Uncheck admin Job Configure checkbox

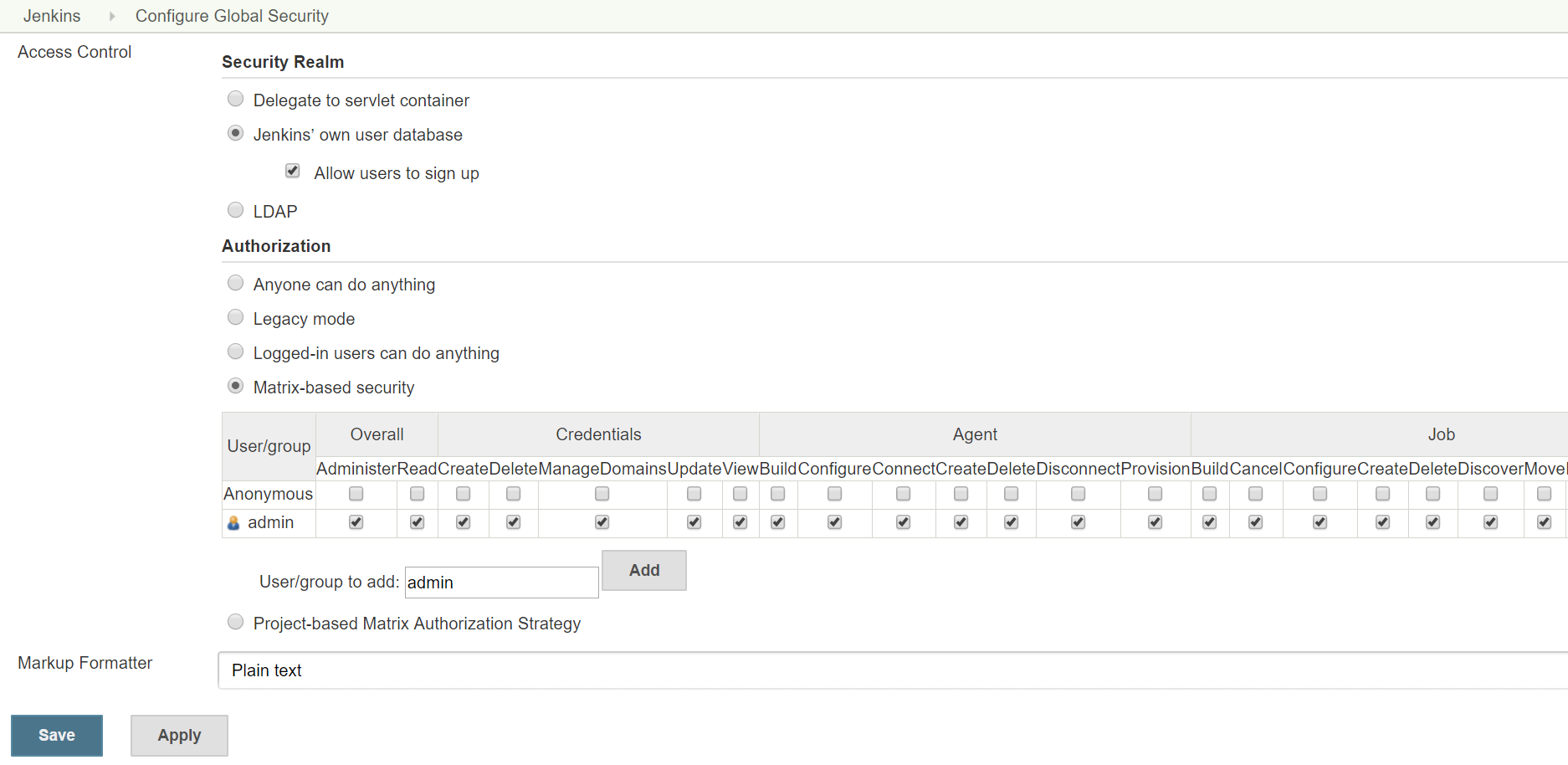pos(1320,522)
